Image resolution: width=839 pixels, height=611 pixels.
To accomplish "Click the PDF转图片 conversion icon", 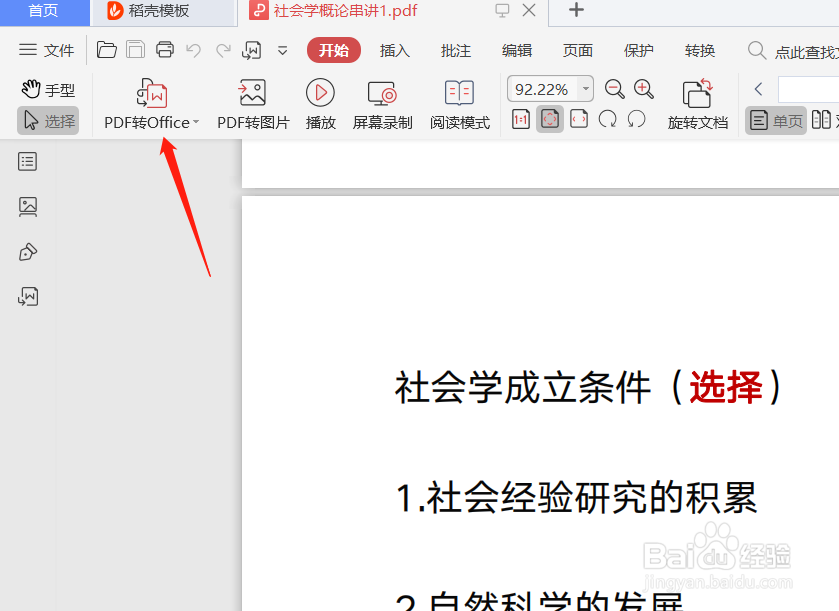I will [x=251, y=100].
